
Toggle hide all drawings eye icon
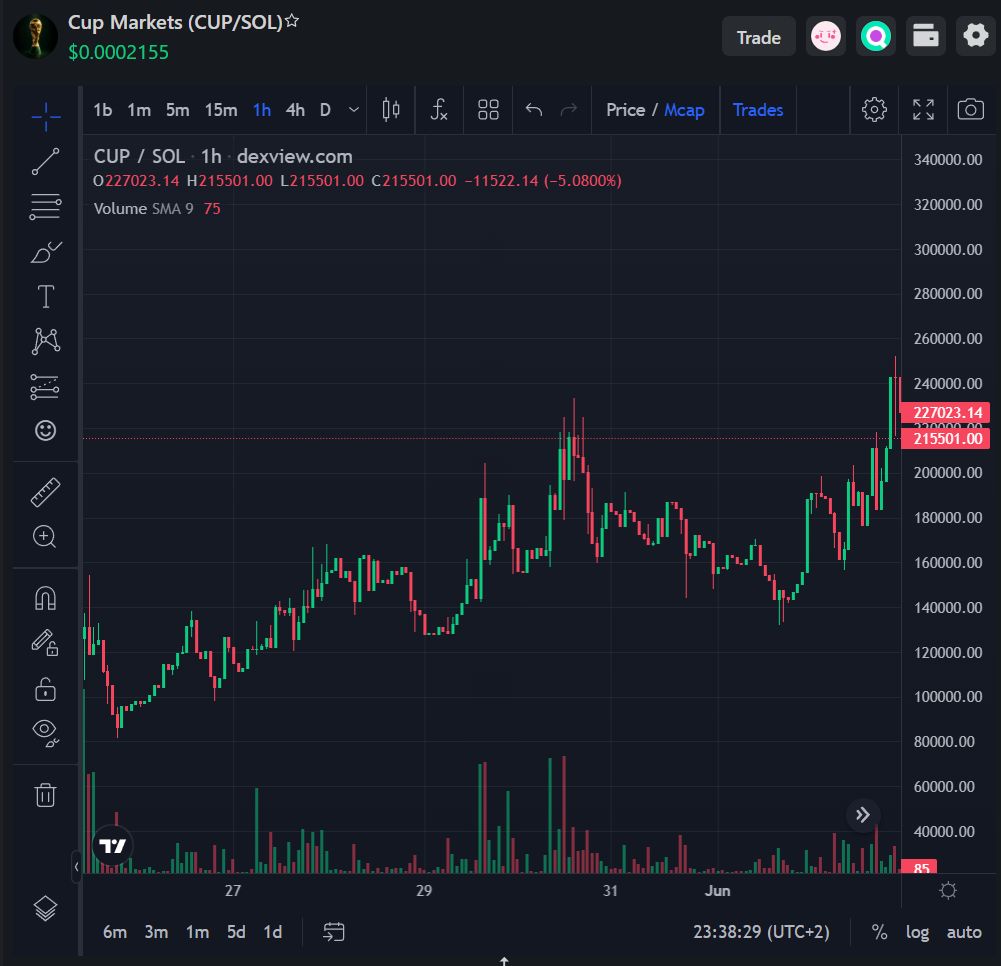(46, 733)
